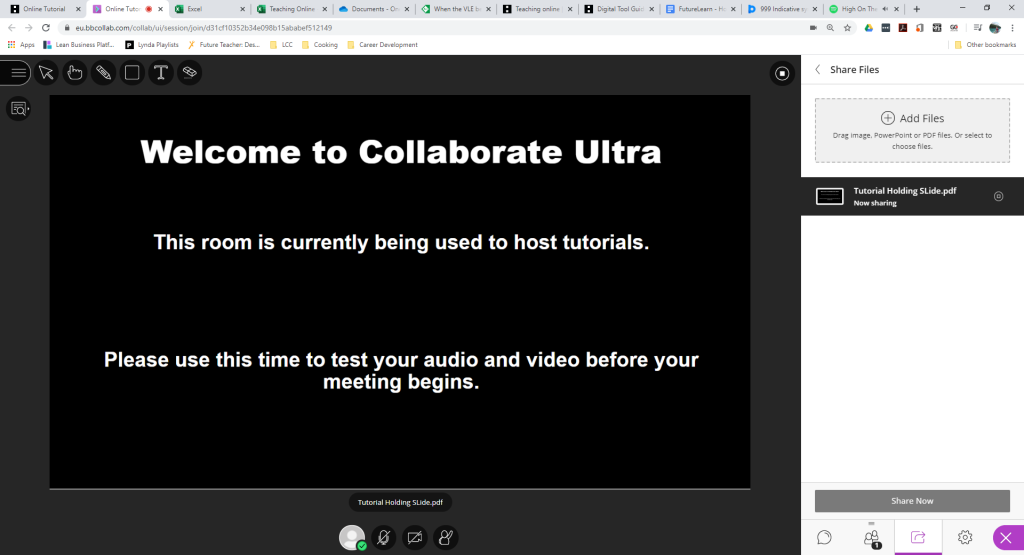Image resolution: width=1024 pixels, height=555 pixels.
Task: Open the Collaborate session menu (hamburger)
Action: click(x=16, y=72)
